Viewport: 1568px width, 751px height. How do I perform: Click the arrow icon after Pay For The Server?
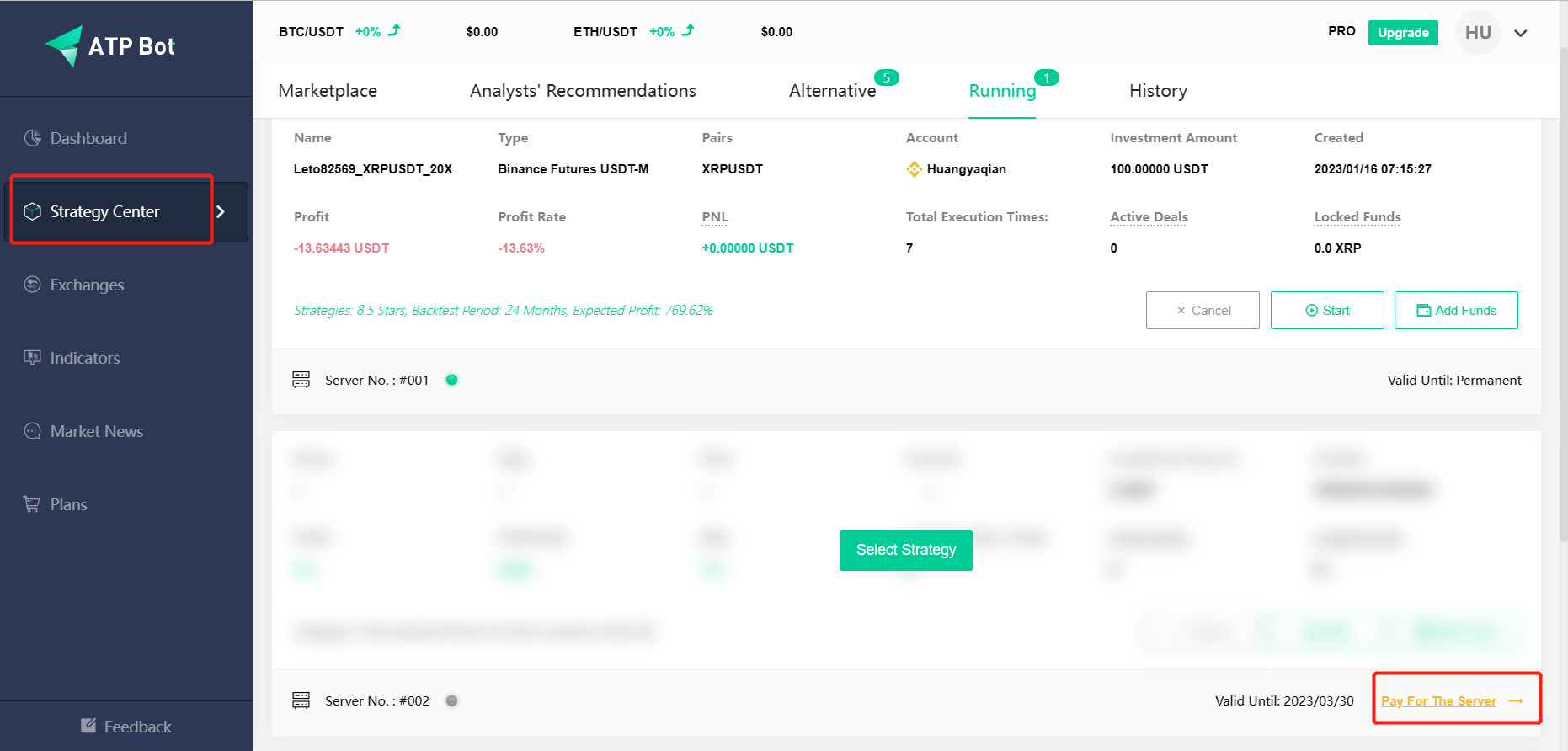(x=1516, y=701)
